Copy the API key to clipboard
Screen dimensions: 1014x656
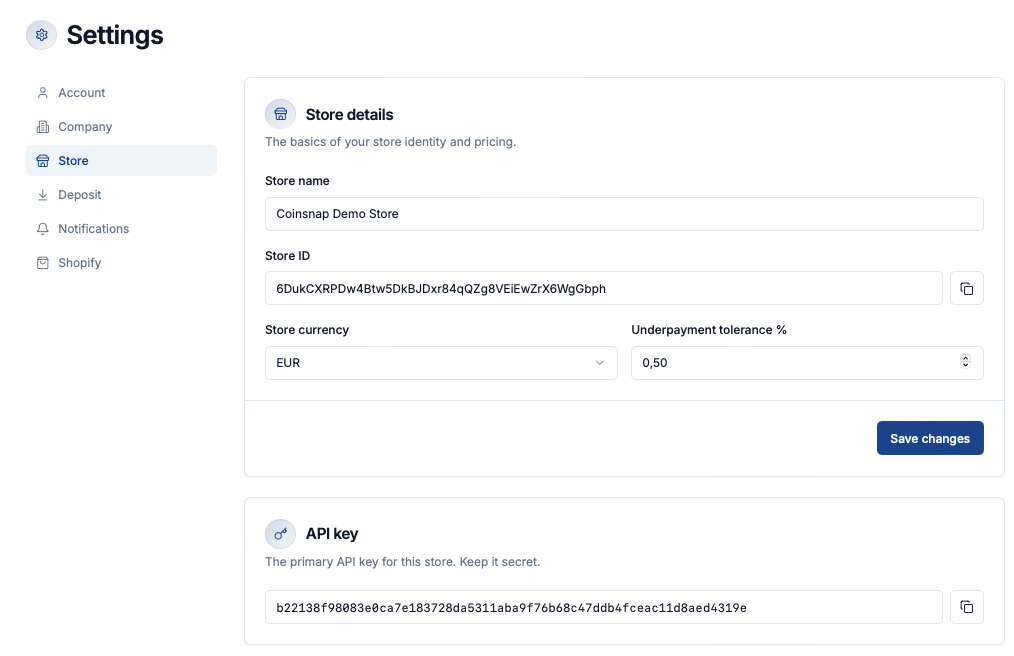point(967,607)
